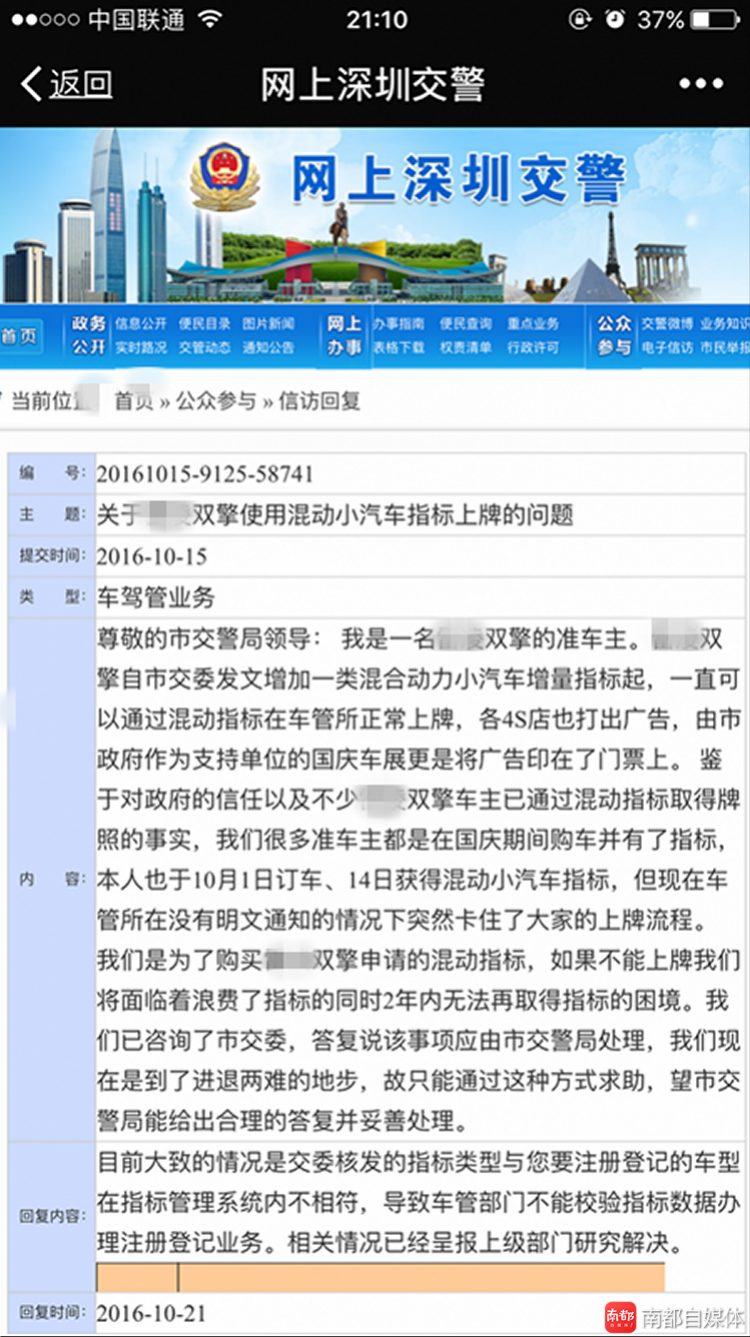The image size is (750, 1337).
Task: Go to 信访回复 in the breadcrumb
Action: 319,402
